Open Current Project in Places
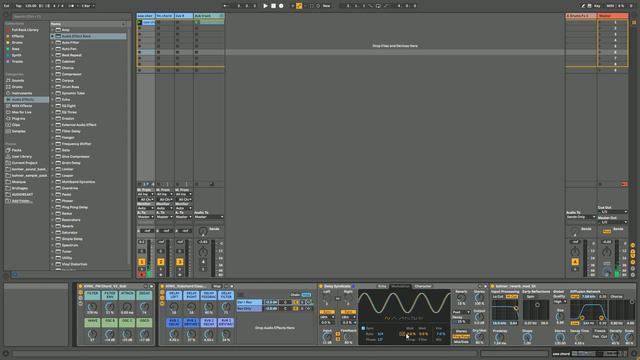Image resolution: width=640 pixels, height=360 pixels. click(24, 163)
